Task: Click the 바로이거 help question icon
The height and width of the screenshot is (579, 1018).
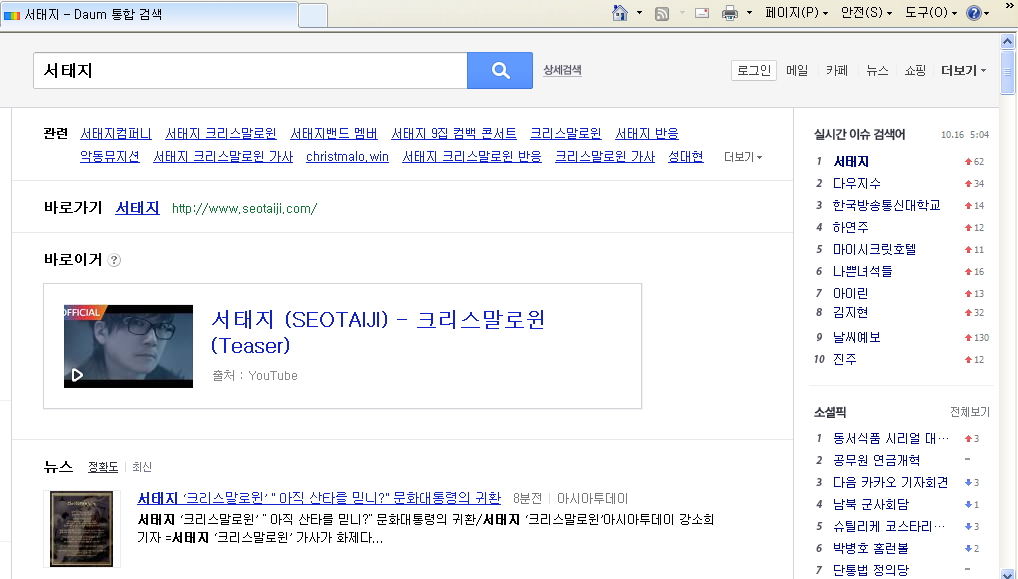Action: (x=114, y=260)
